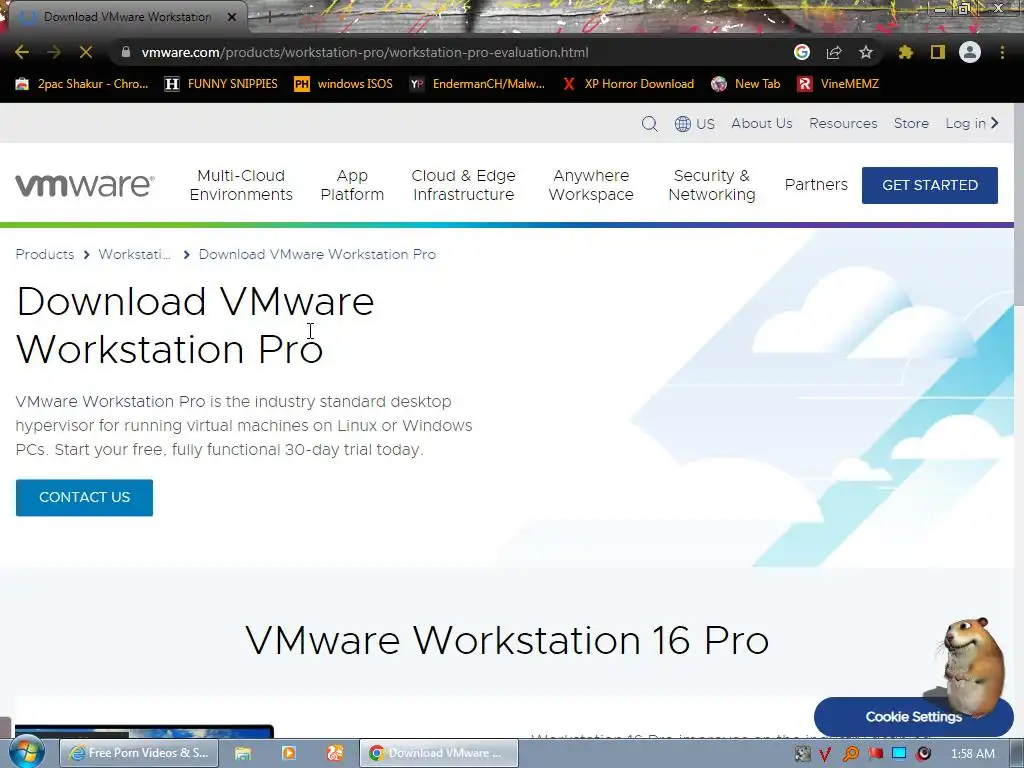Bookmark this page with the star icon
The image size is (1024, 768).
point(866,52)
